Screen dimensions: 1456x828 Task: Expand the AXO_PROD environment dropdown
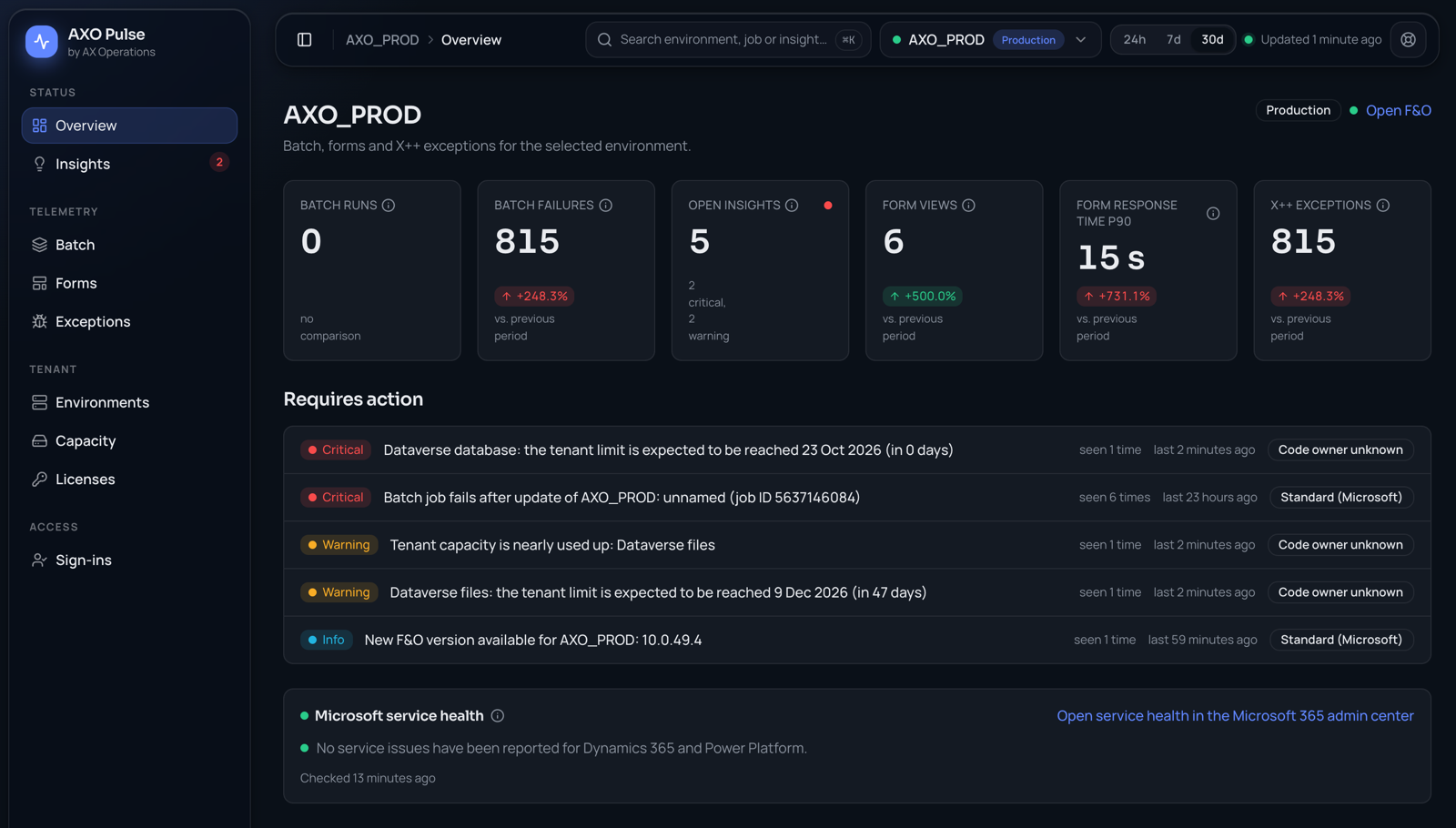tap(990, 40)
